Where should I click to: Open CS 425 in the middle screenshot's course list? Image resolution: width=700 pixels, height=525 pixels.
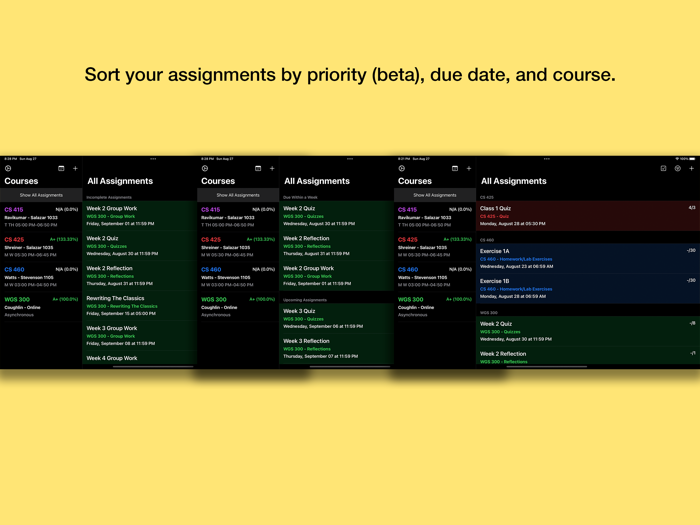click(238, 247)
